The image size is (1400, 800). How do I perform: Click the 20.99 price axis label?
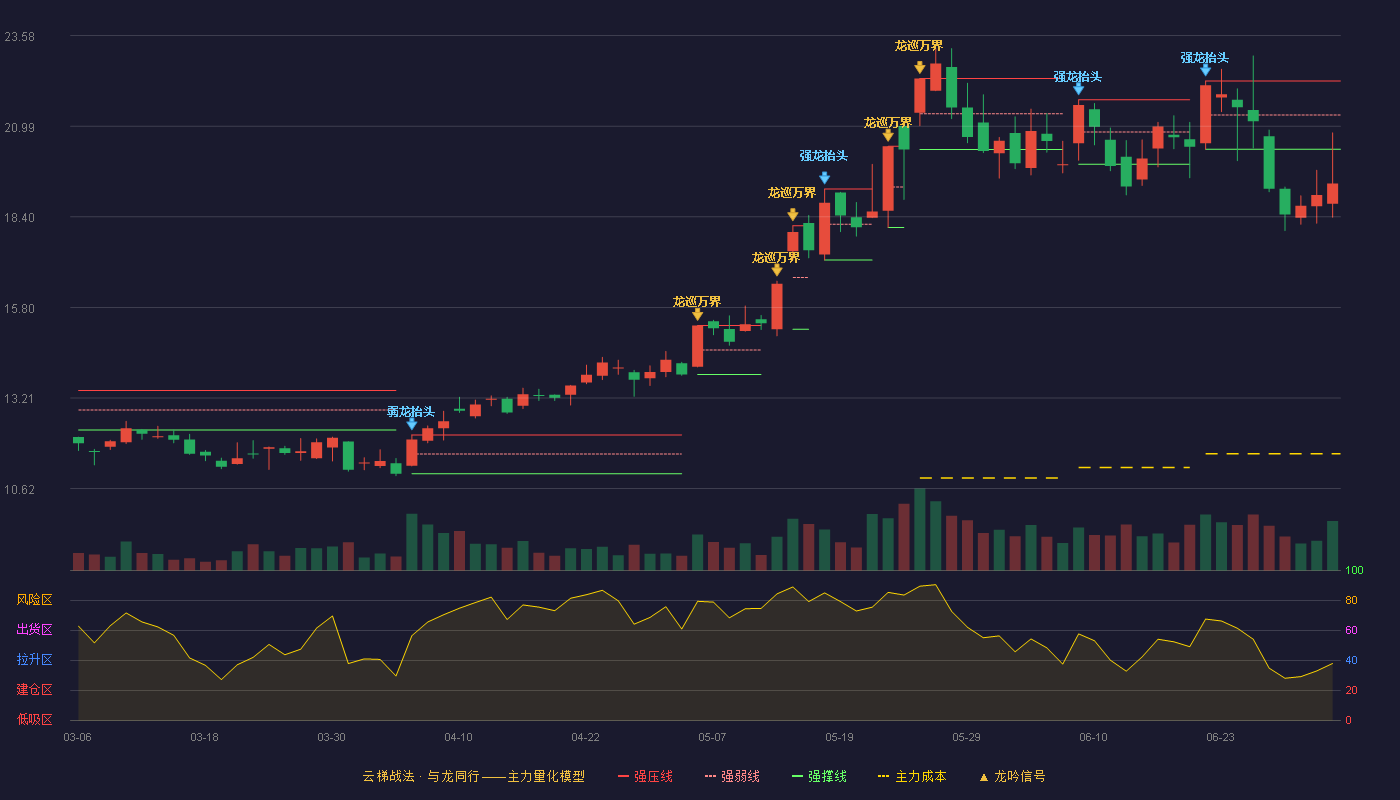coord(19,128)
